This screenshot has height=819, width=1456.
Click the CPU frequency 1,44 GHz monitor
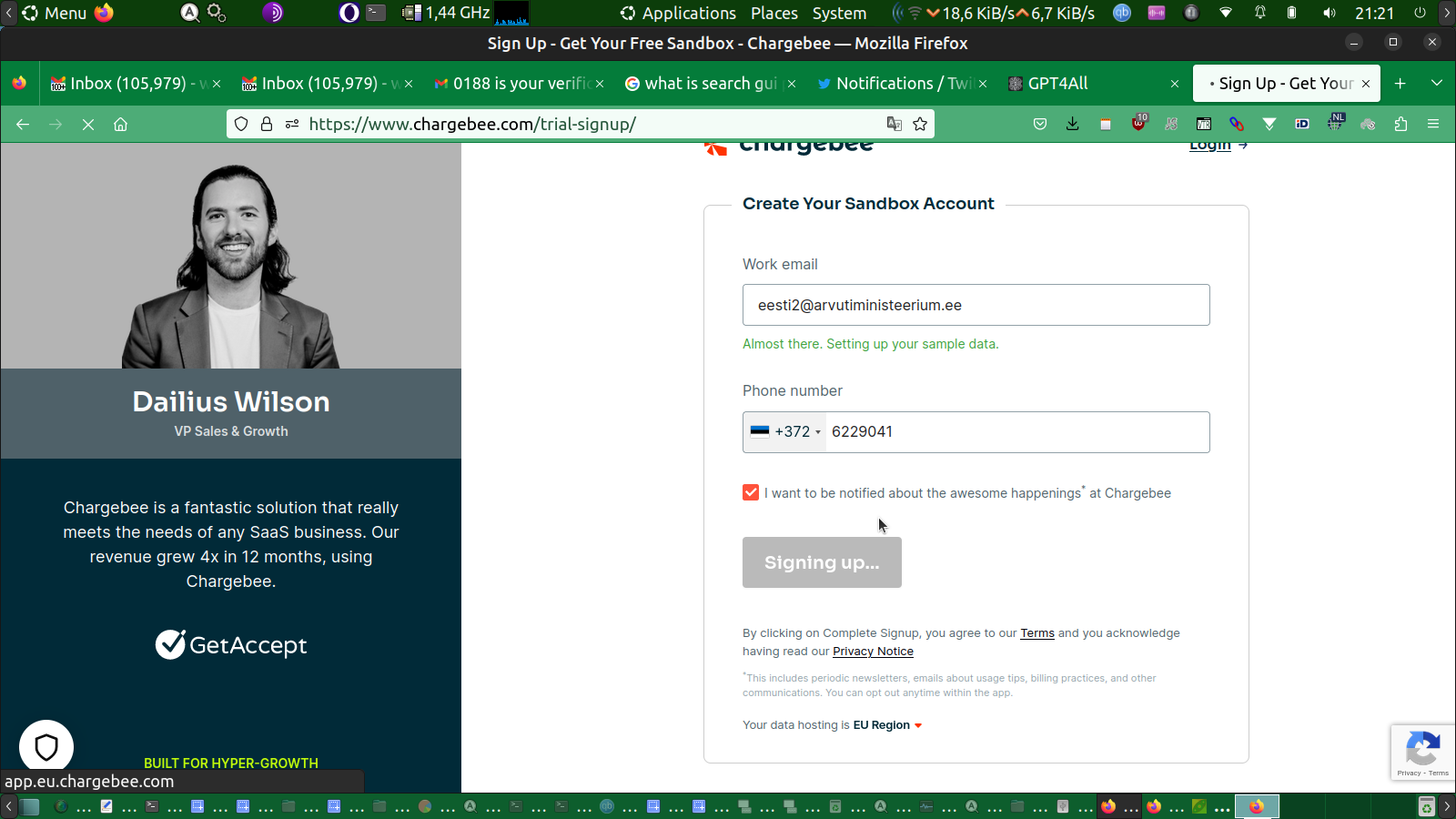click(x=448, y=13)
